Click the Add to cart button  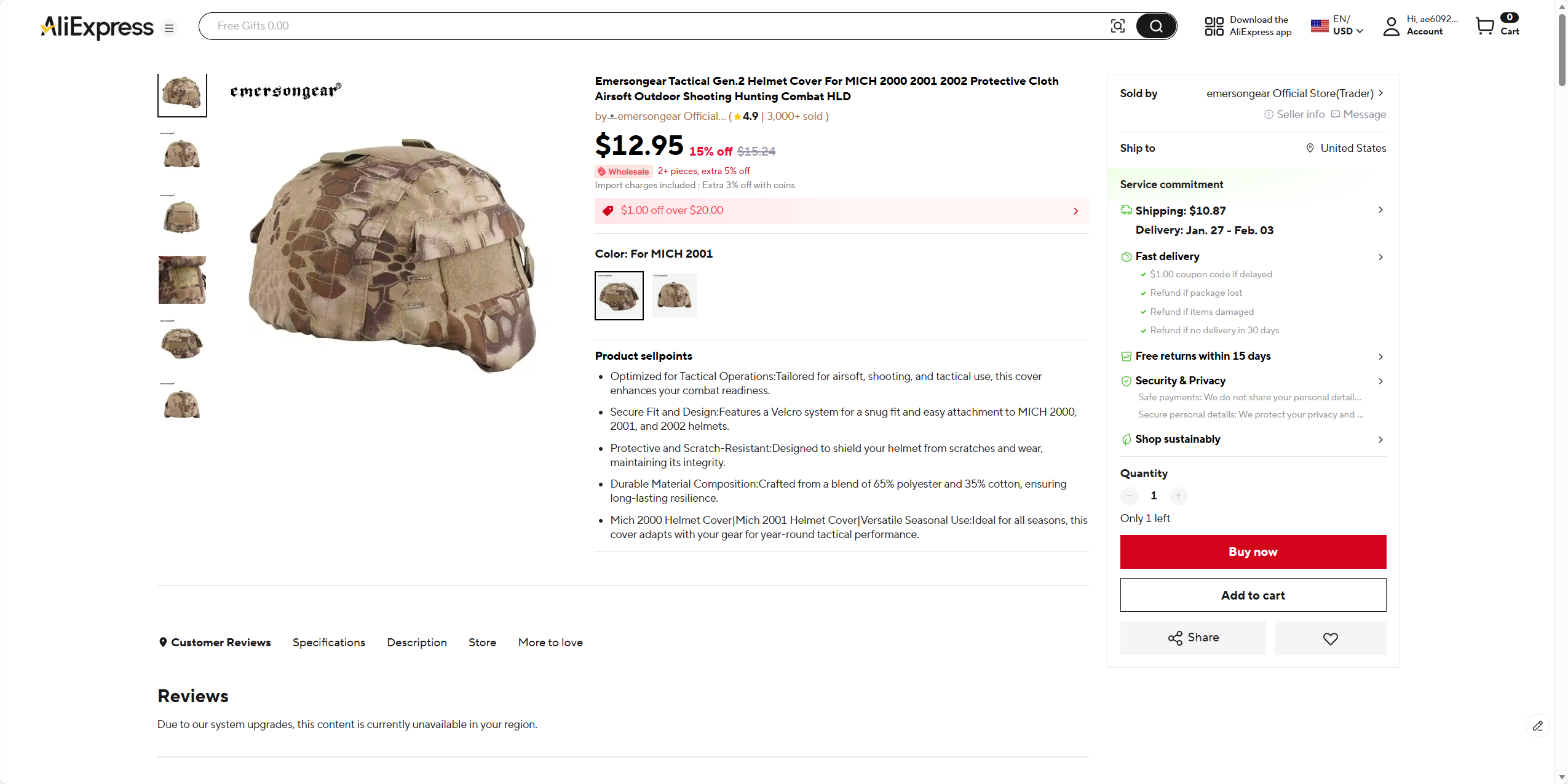(1253, 595)
